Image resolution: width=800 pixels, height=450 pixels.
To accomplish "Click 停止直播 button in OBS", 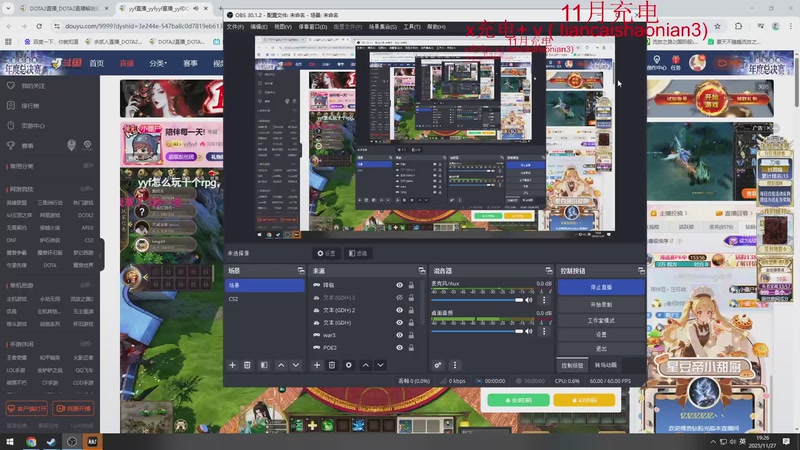I will click(601, 287).
